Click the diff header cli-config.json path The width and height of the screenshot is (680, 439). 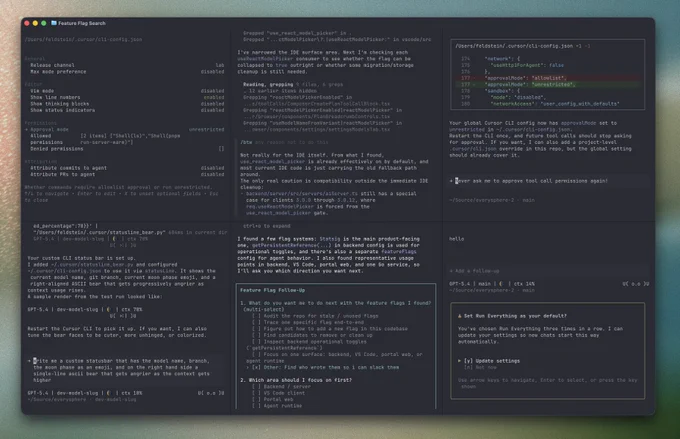tap(514, 46)
